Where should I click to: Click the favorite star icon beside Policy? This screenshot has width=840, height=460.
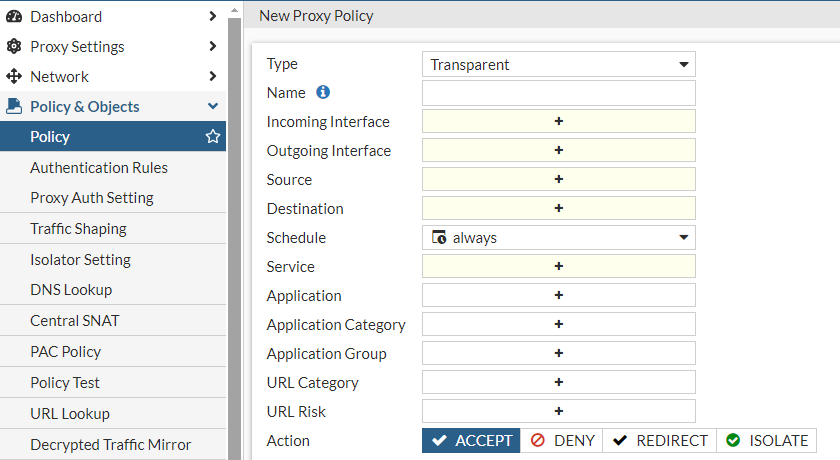pos(212,137)
